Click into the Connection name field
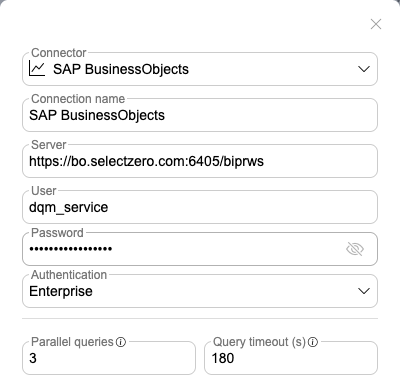 point(200,115)
